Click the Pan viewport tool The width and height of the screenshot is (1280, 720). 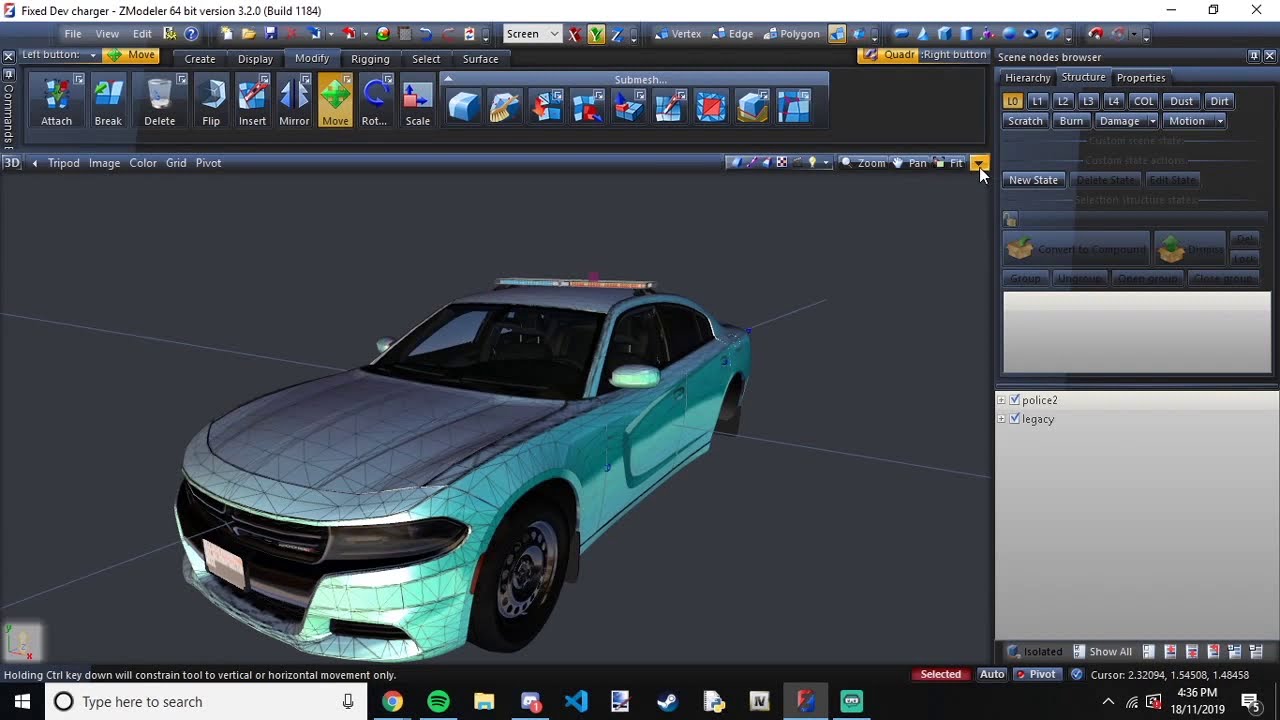pyautogui.click(x=909, y=163)
